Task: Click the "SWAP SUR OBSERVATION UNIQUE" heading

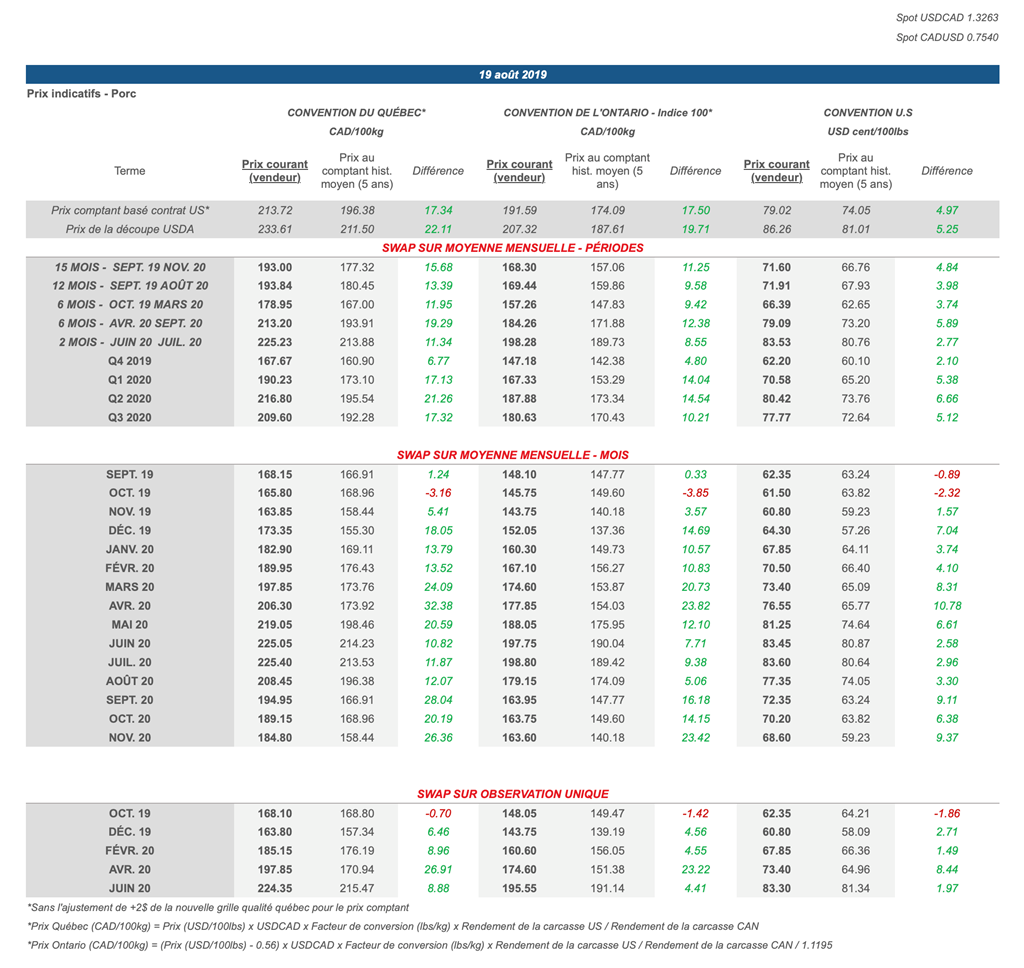Action: tap(512, 793)
